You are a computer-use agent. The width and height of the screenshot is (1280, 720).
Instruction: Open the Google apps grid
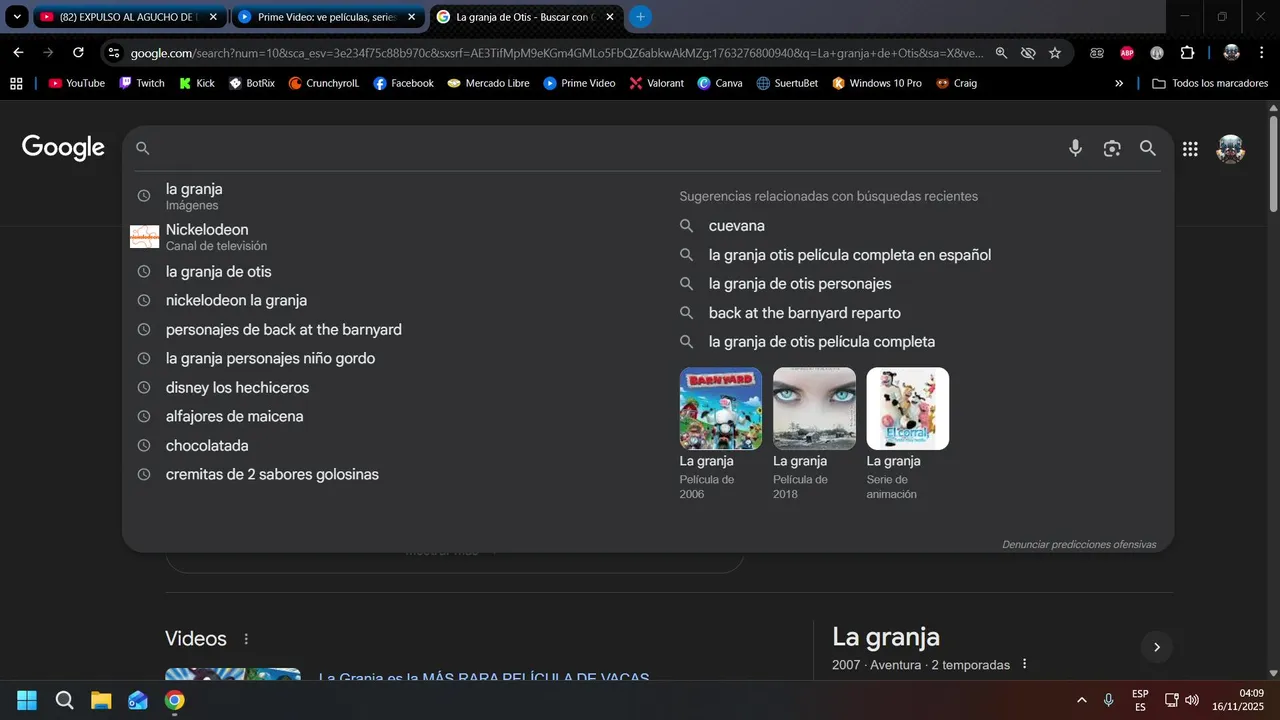1190,149
